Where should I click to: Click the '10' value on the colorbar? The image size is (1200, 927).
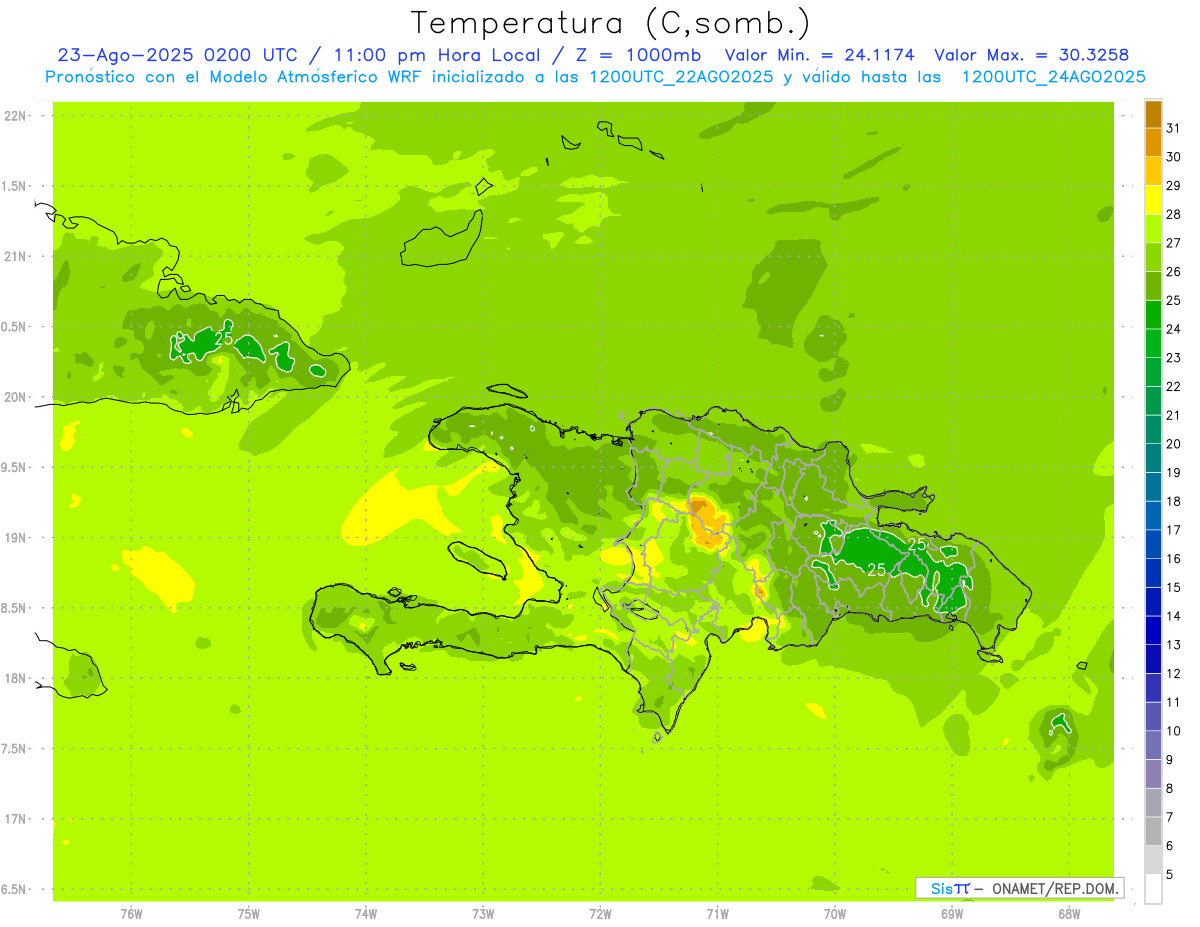click(1174, 731)
